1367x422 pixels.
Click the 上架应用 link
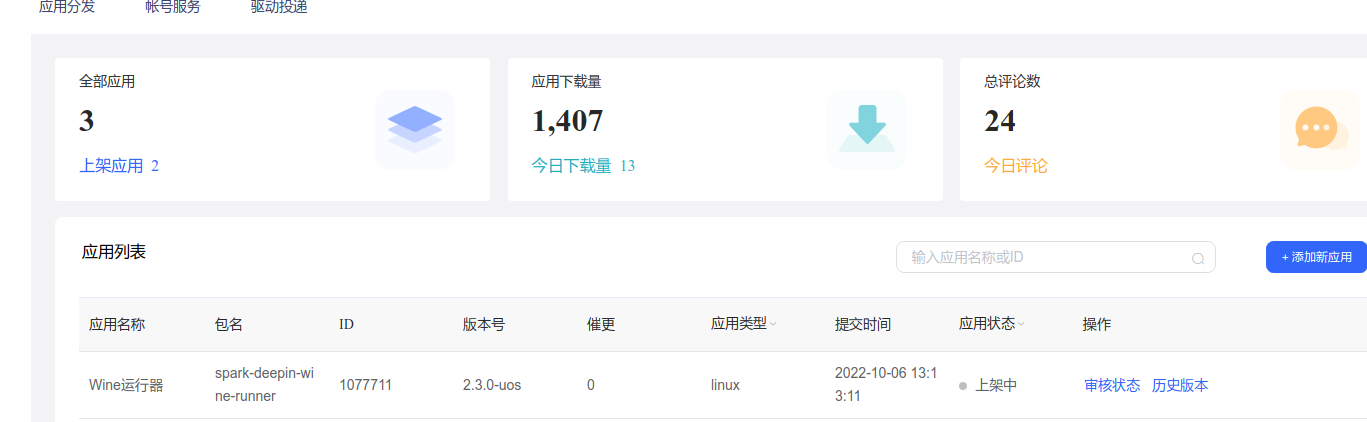111,166
